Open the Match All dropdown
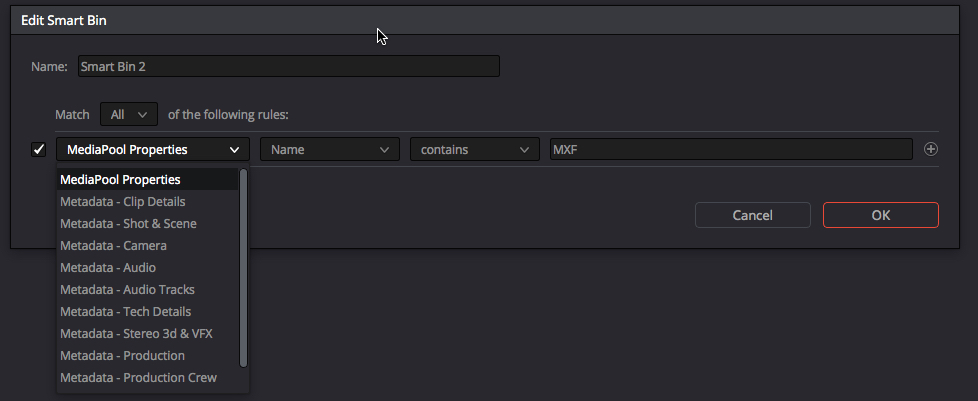 129,114
